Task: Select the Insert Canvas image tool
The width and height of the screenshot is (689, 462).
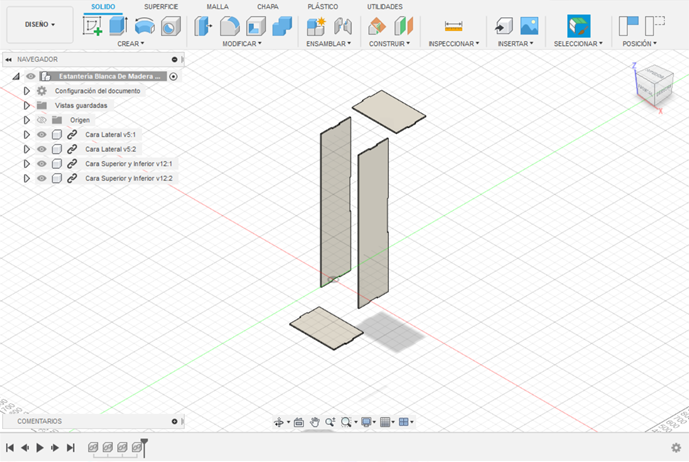Action: 529,26
